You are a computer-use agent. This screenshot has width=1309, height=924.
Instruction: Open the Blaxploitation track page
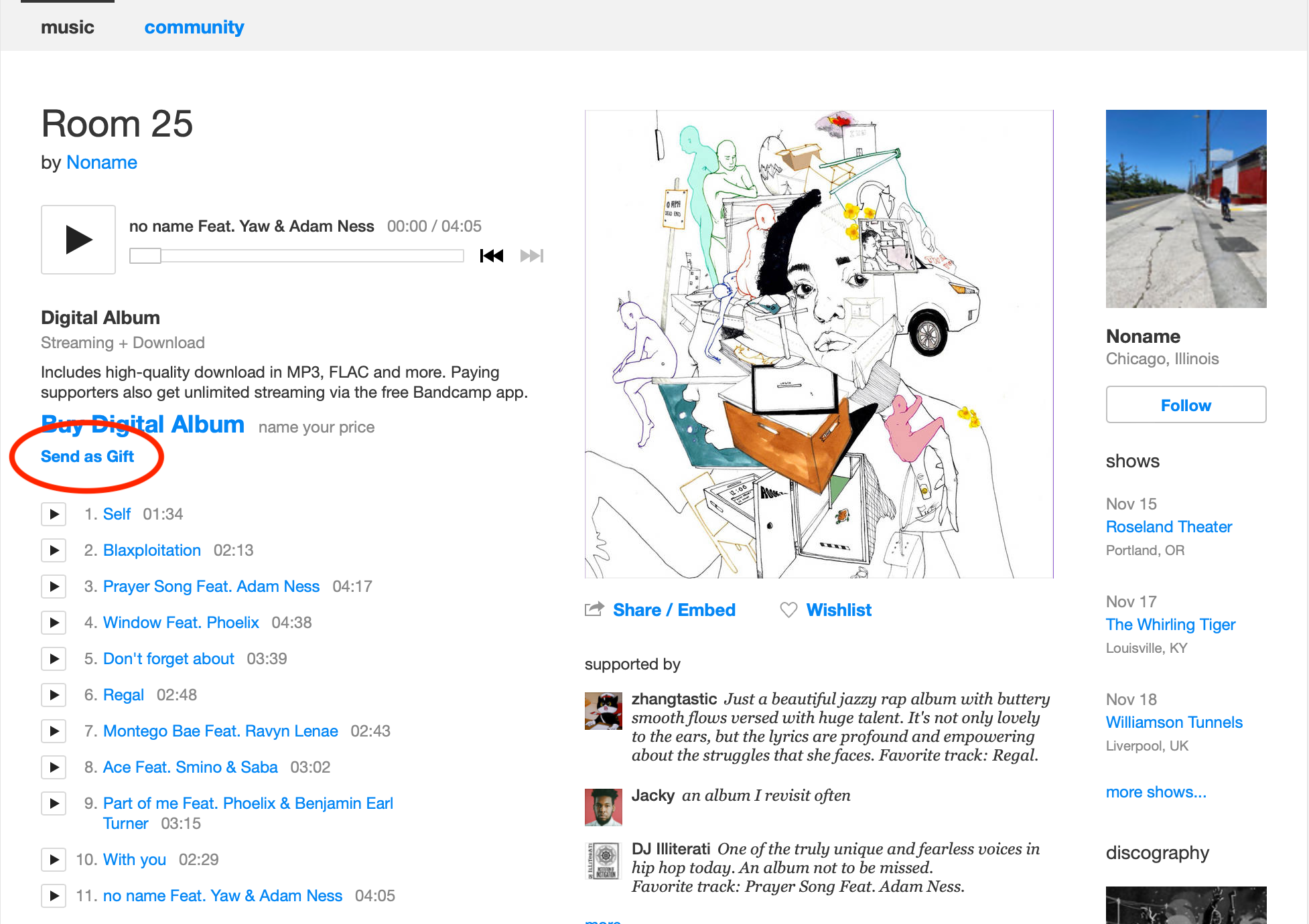pos(152,550)
